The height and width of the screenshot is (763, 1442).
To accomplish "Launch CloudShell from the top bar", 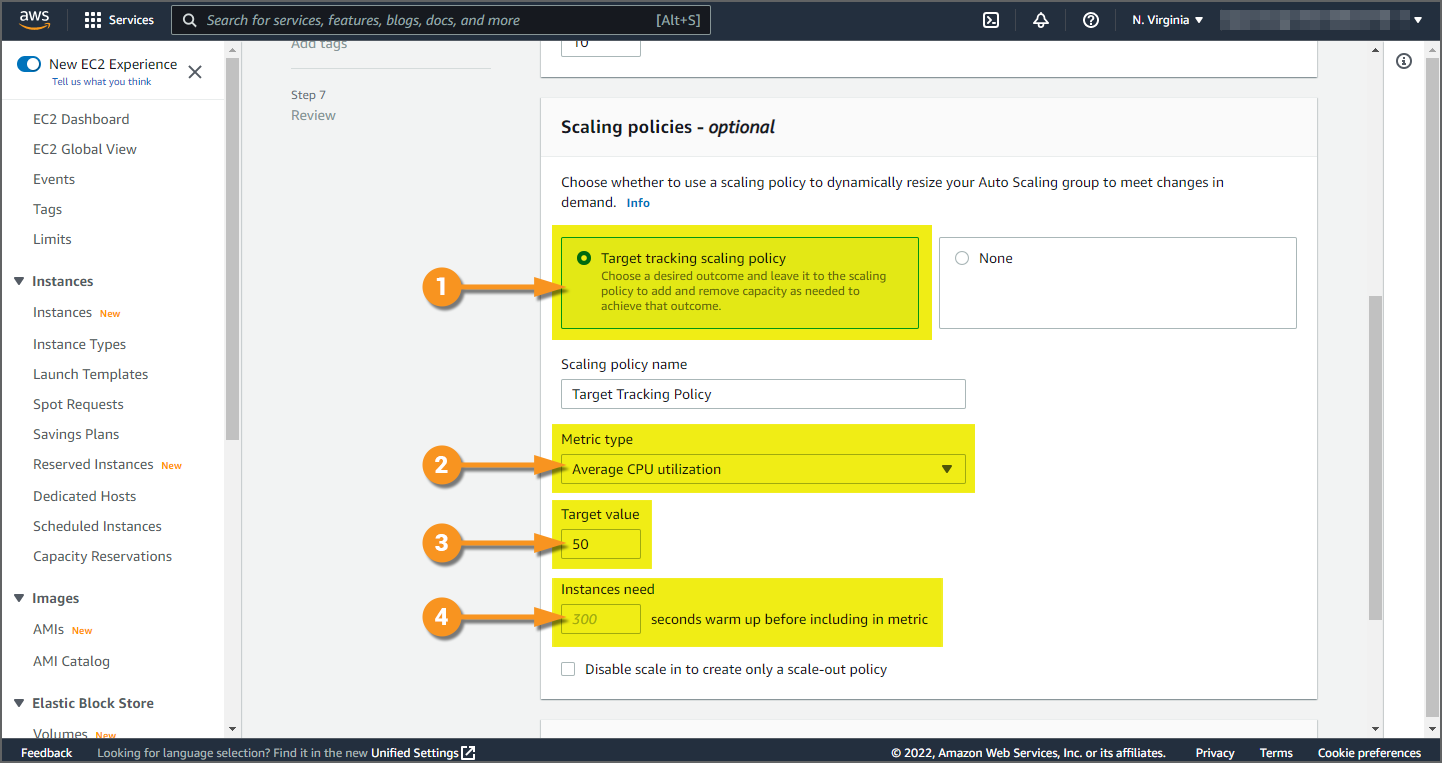I will 991,20.
